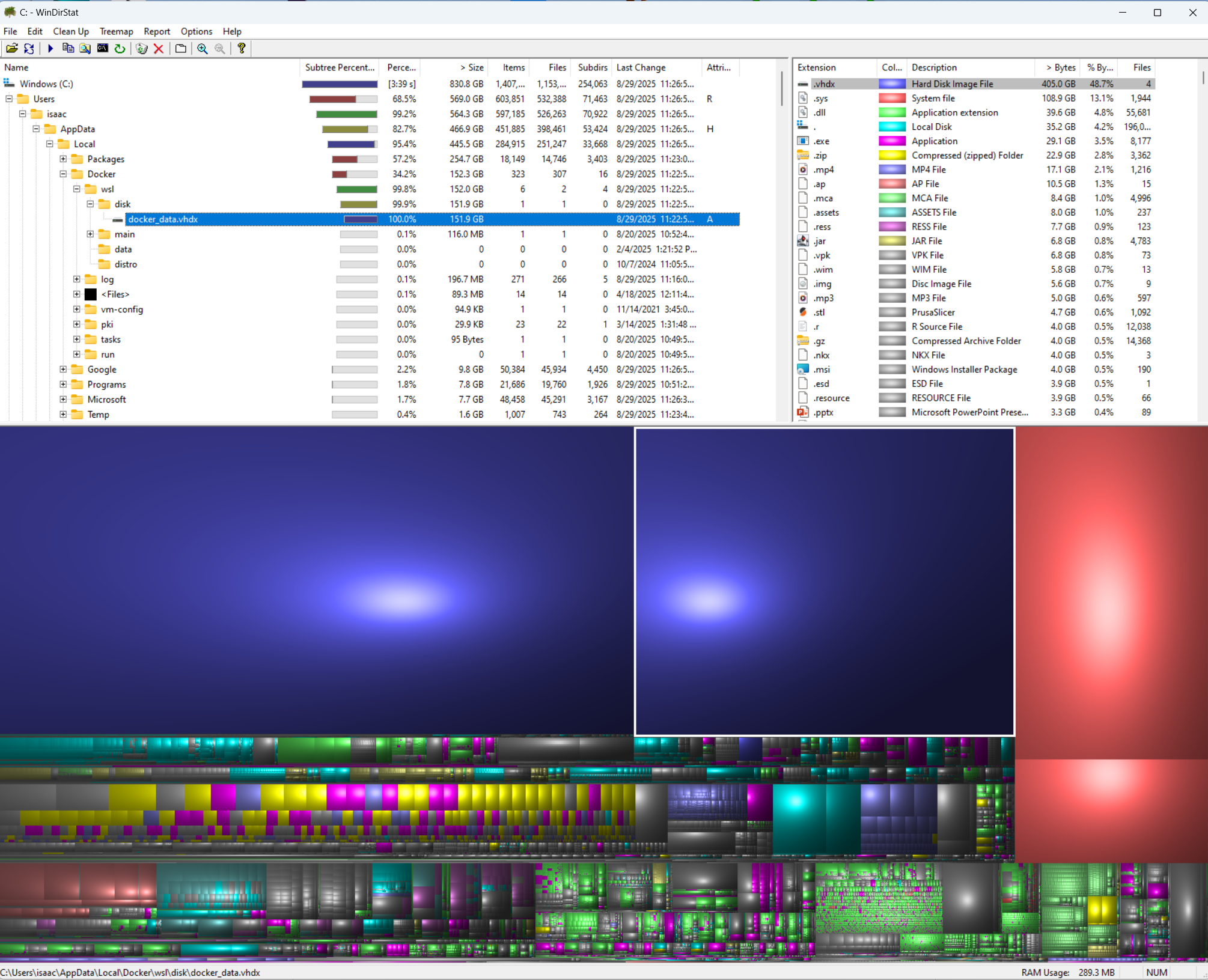This screenshot has height=980, width=1208.
Task: Select the Programs folder row
Action: [370, 385]
